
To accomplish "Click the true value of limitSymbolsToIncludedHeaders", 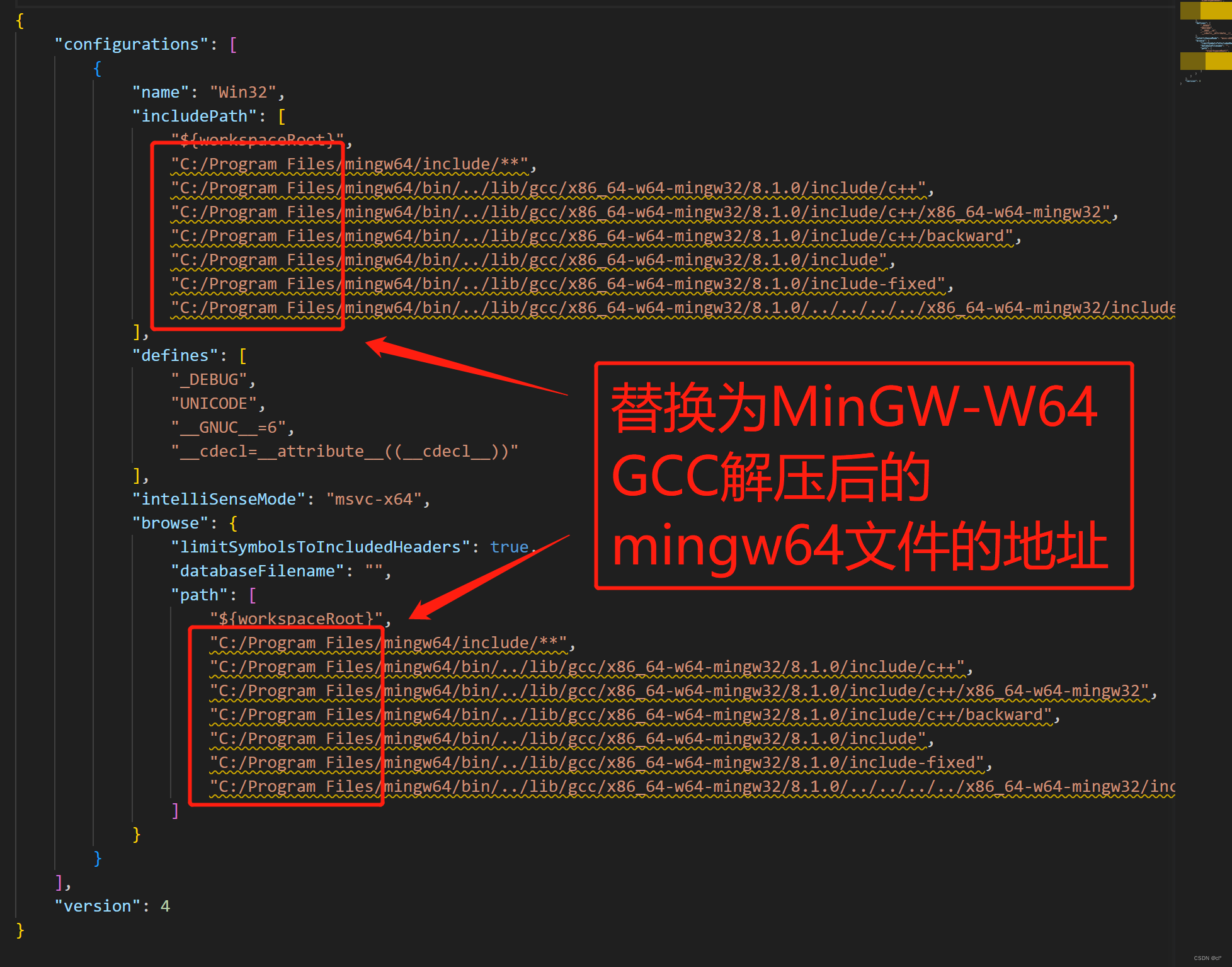I will pos(509,547).
